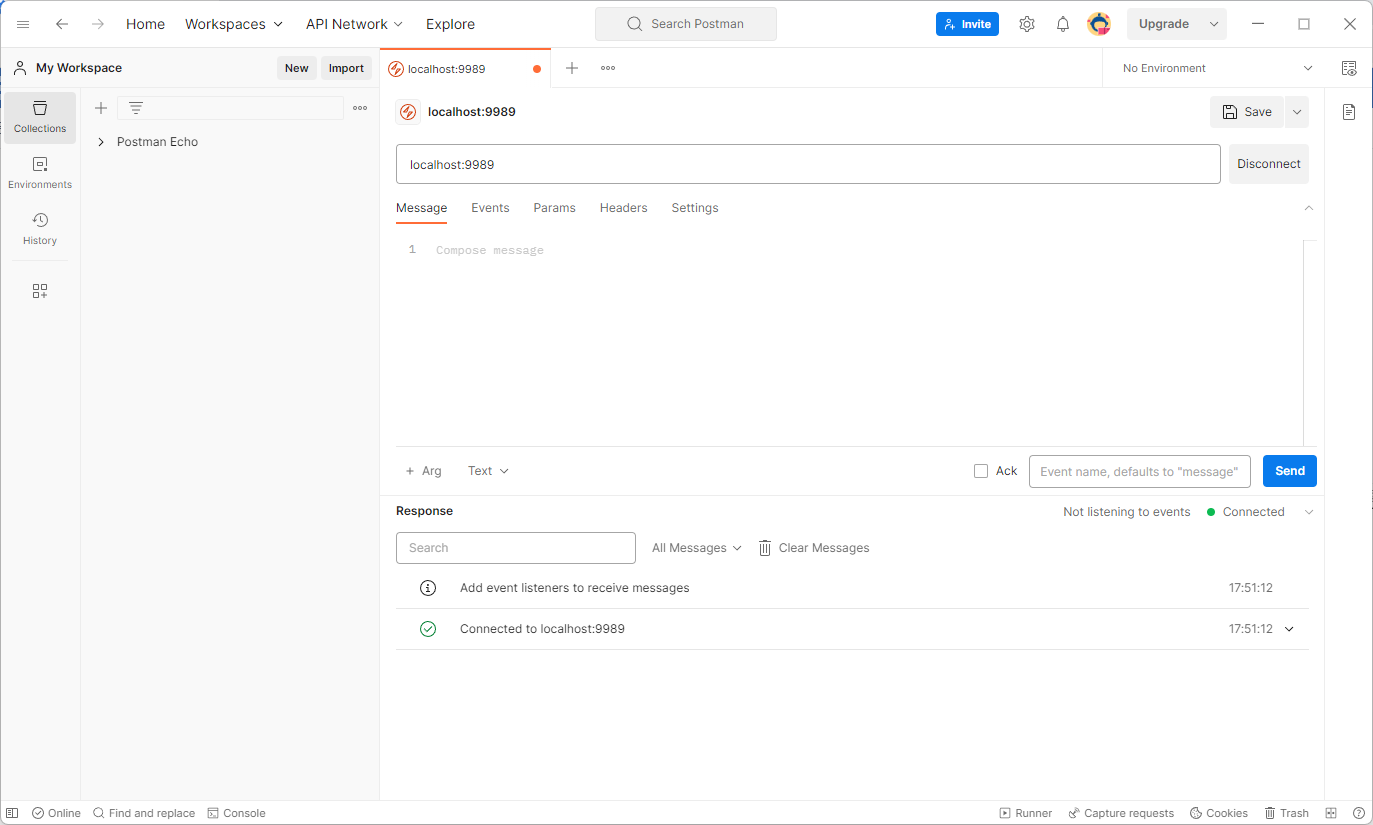
Task: Open the documentation panel icon
Action: 1349,112
